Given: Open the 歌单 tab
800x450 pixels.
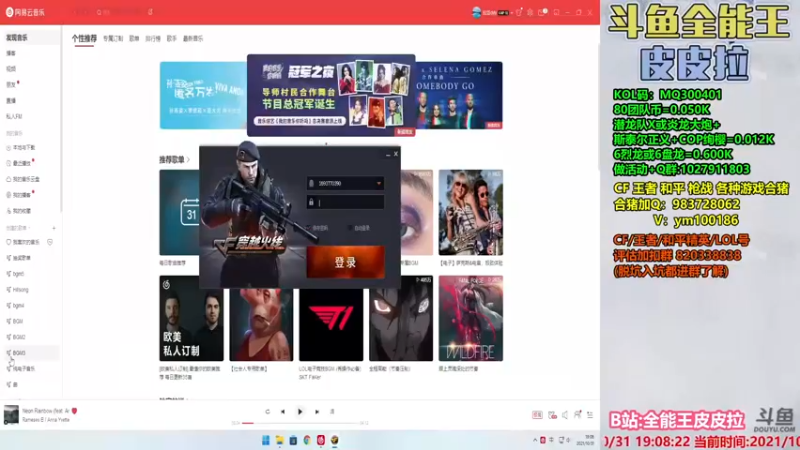Looking at the screenshot, I should (134, 39).
